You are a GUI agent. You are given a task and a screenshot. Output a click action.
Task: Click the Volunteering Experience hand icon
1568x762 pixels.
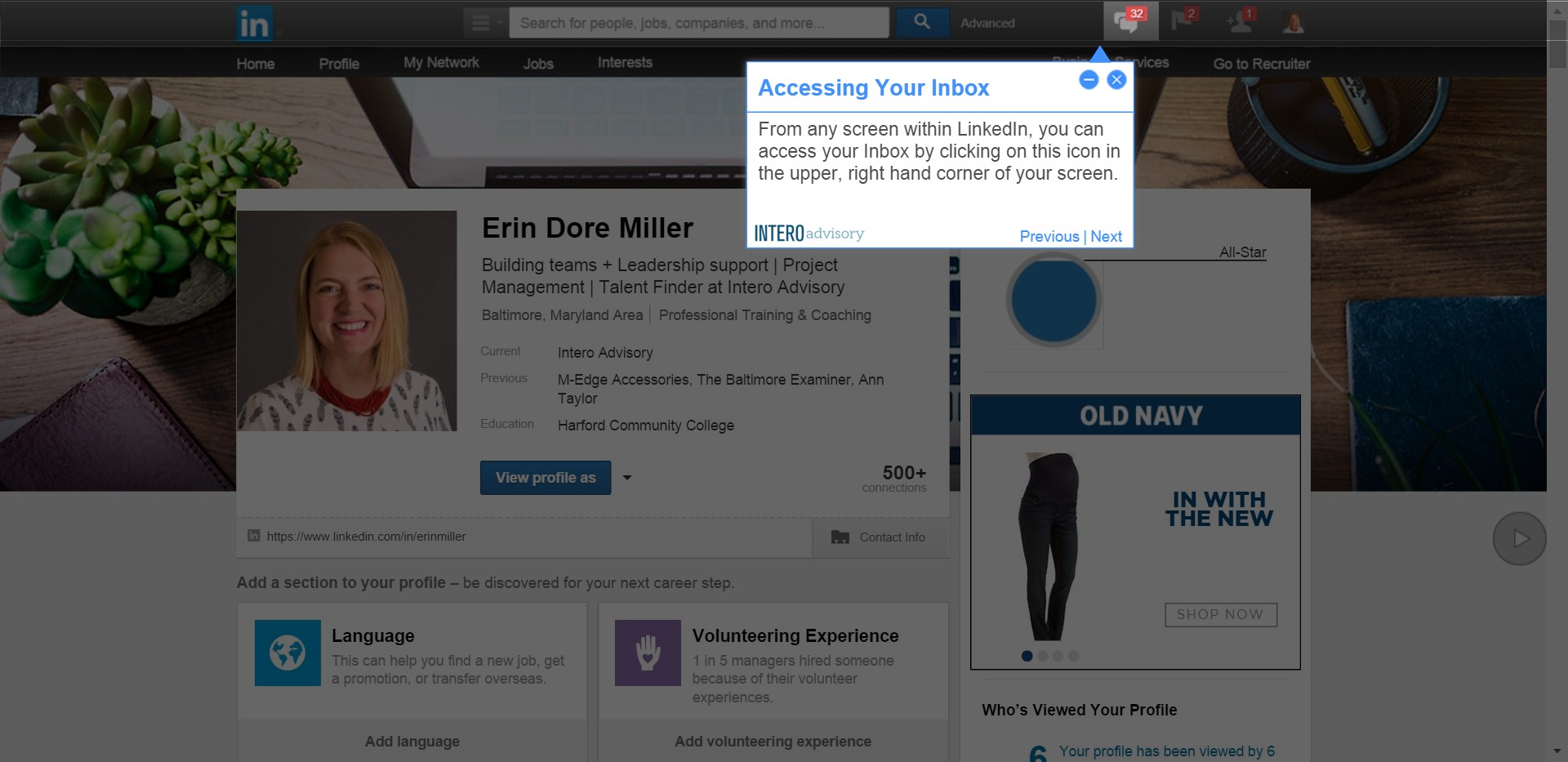click(x=648, y=653)
